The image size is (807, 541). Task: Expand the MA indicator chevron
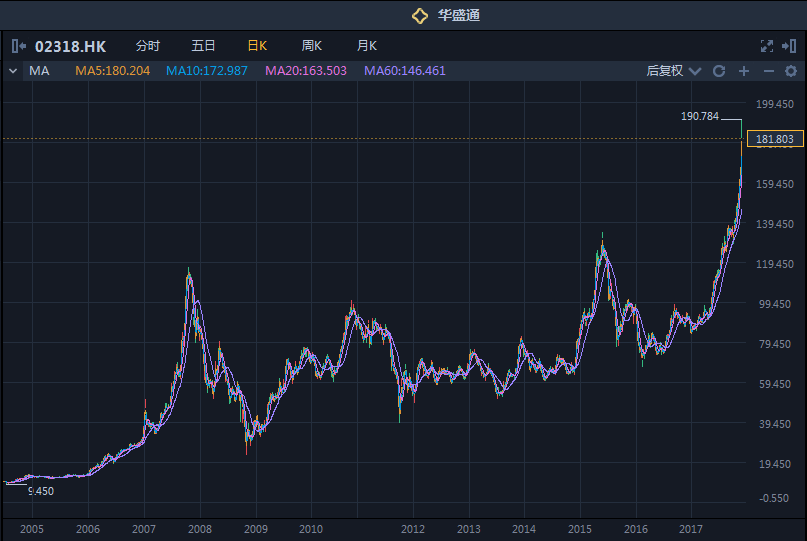13,71
